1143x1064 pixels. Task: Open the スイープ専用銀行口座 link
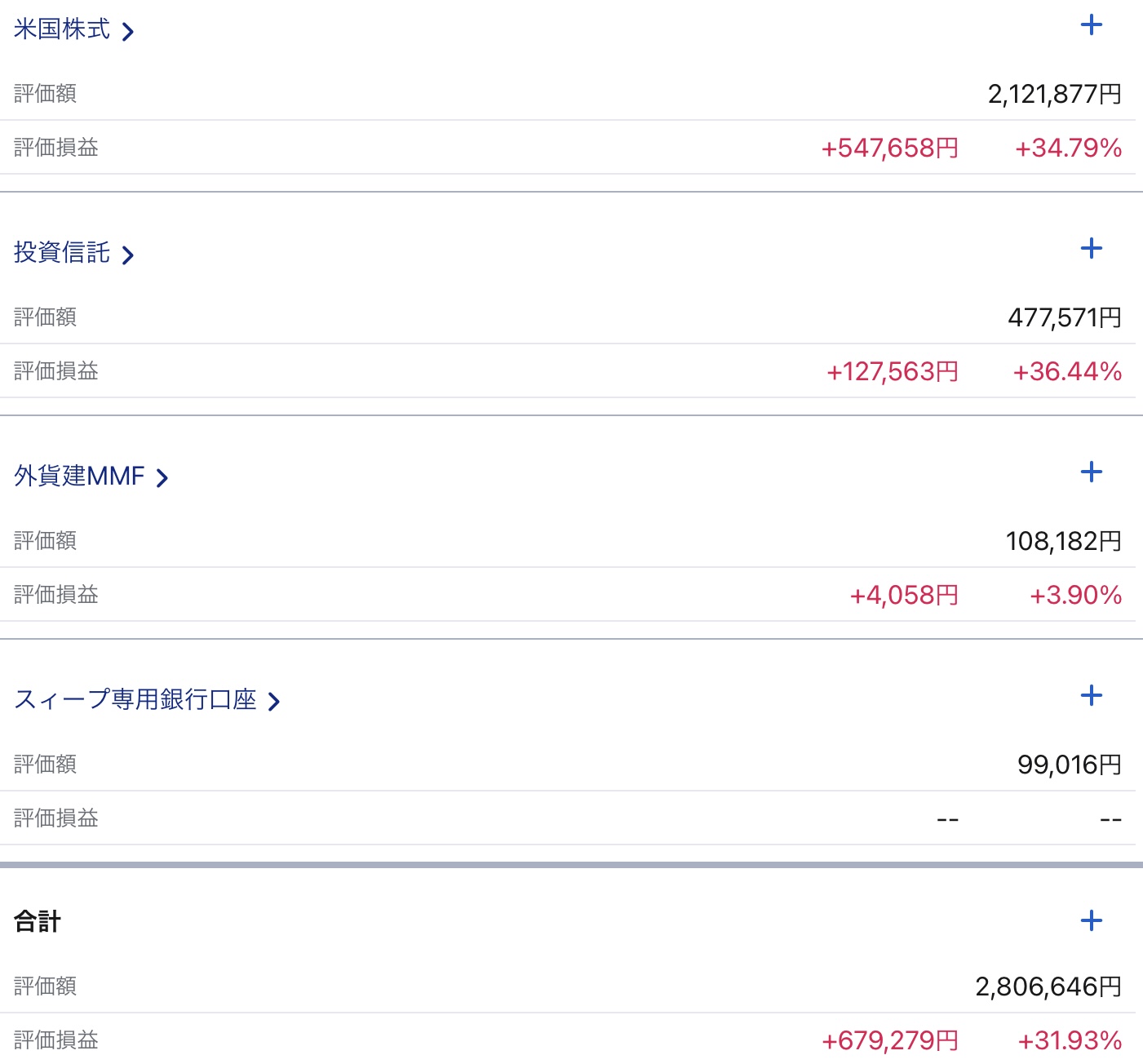147,700
